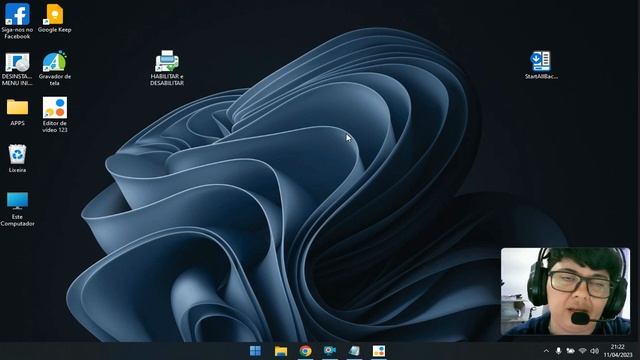Open the video editor app in taskbar
The image size is (640, 360).
(x=379, y=351)
